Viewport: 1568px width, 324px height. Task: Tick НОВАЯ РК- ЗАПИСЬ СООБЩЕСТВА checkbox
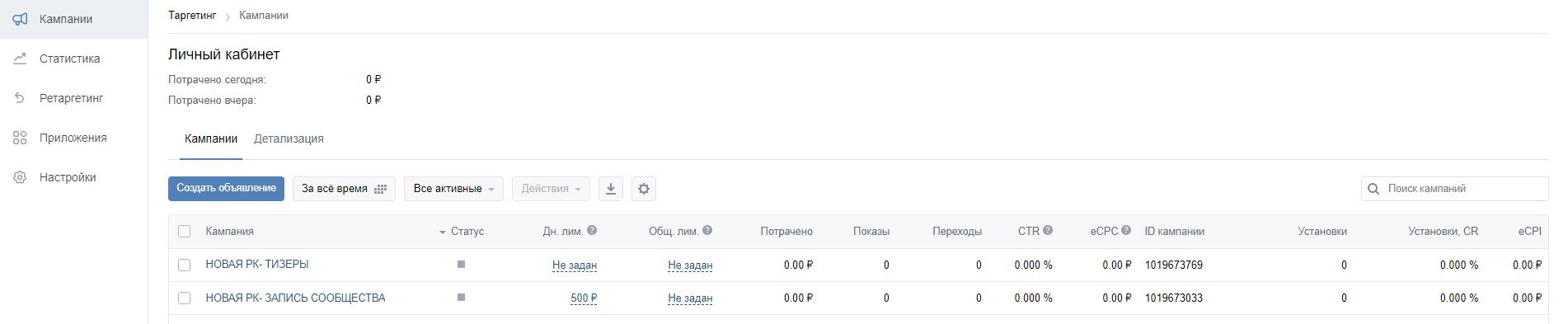185,298
